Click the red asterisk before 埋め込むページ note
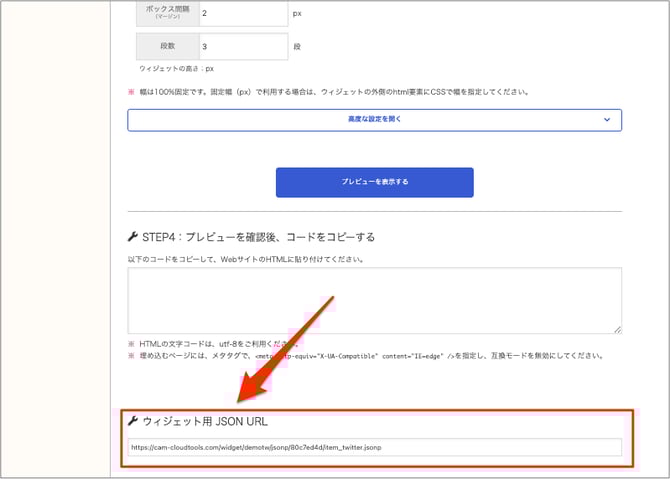670x479 pixels. click(131, 356)
